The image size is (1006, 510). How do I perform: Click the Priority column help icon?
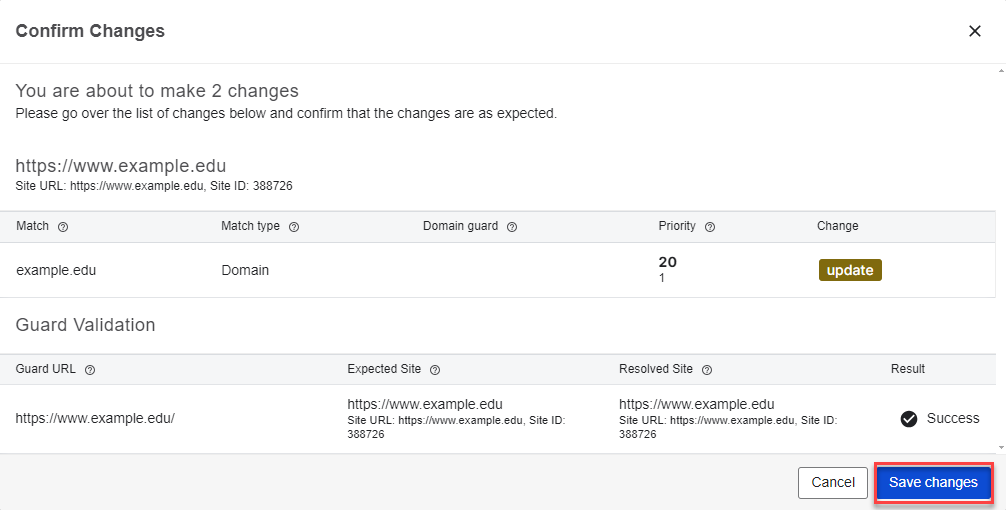[x=710, y=227]
